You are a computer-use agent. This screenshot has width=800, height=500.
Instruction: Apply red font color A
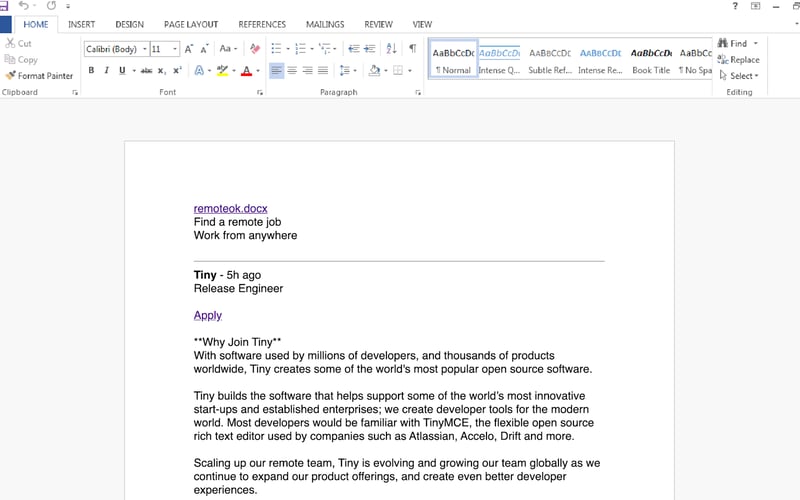coord(246,70)
